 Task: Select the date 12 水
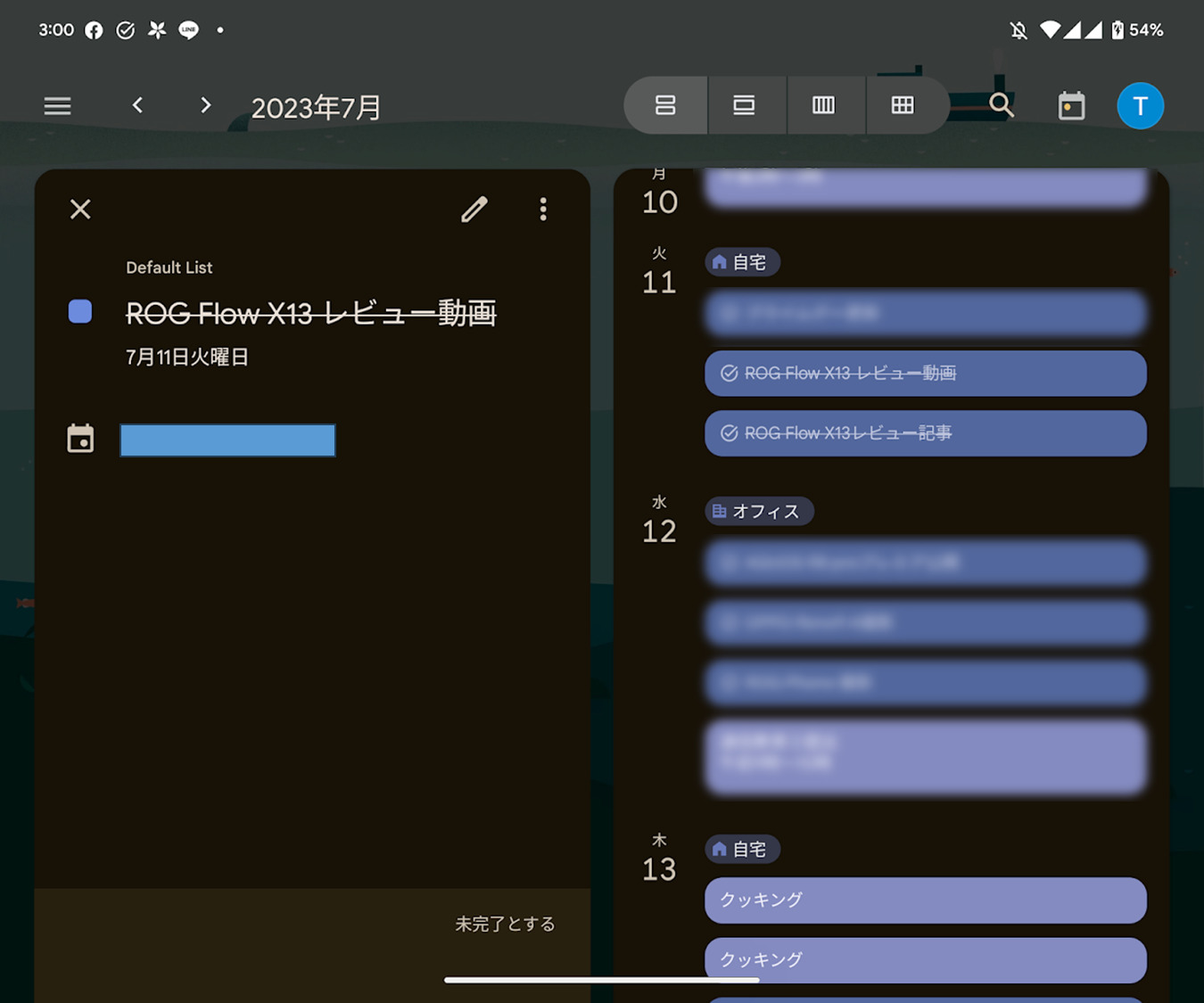pos(659,521)
